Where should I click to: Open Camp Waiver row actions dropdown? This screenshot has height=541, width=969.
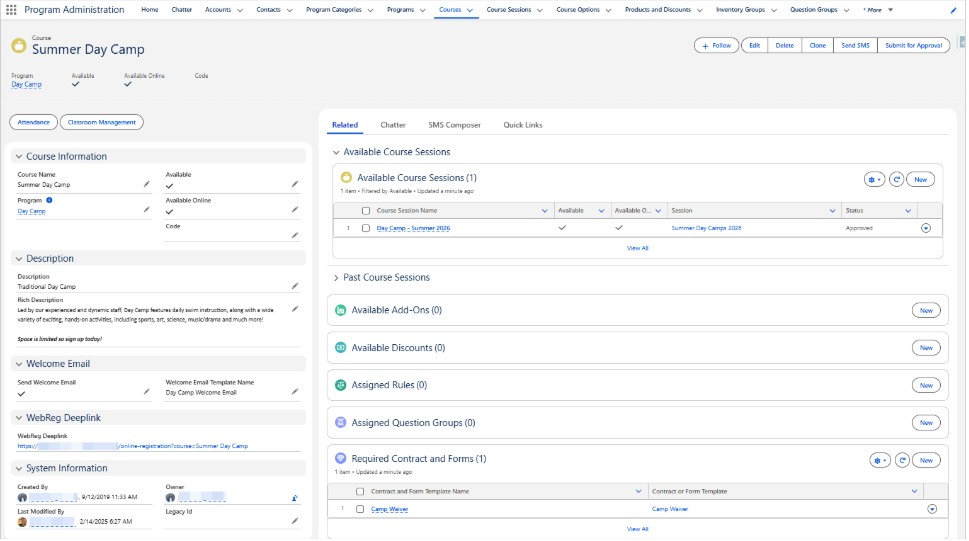point(932,509)
